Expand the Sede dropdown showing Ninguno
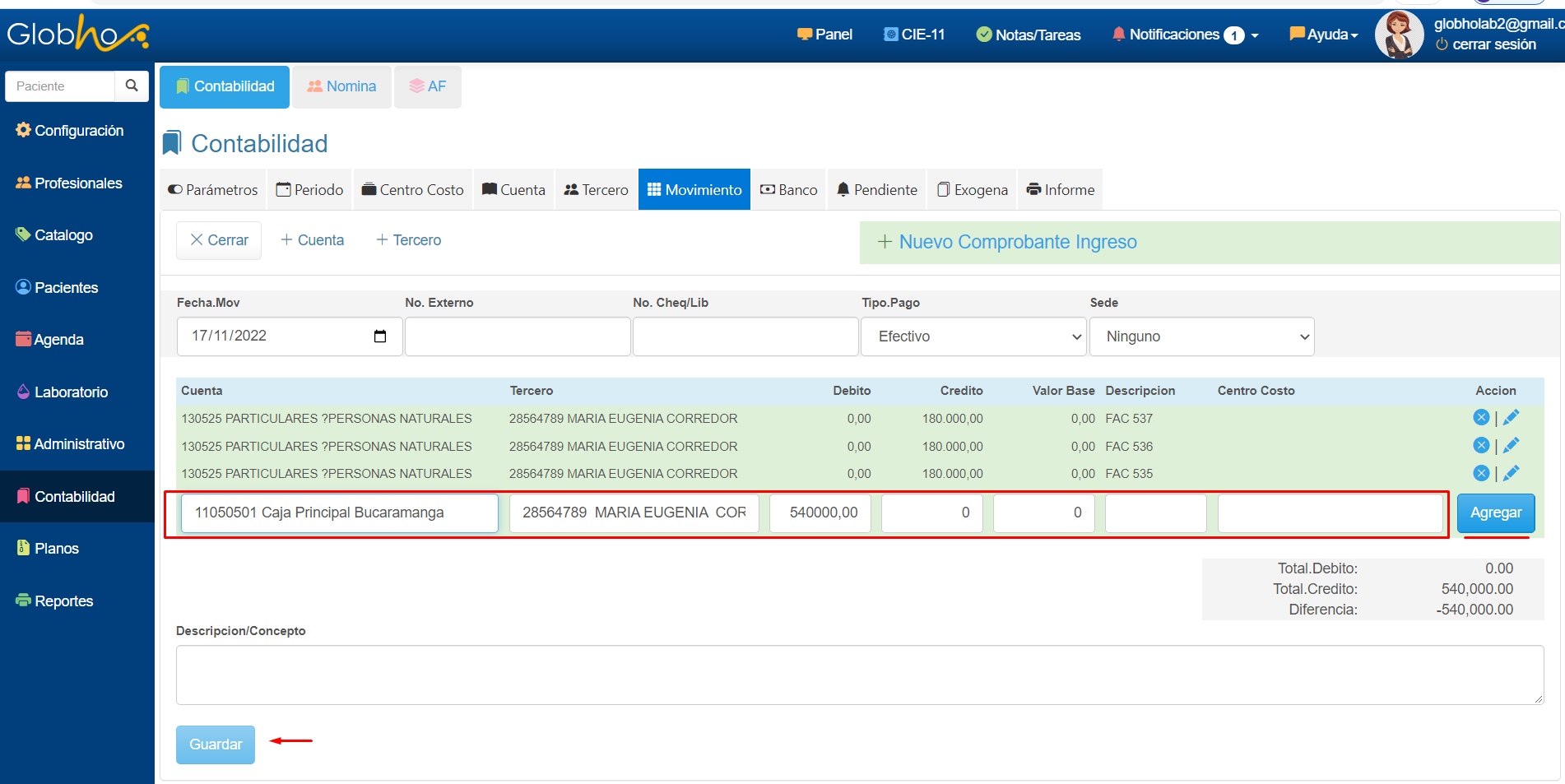This screenshot has width=1565, height=784. (1201, 336)
